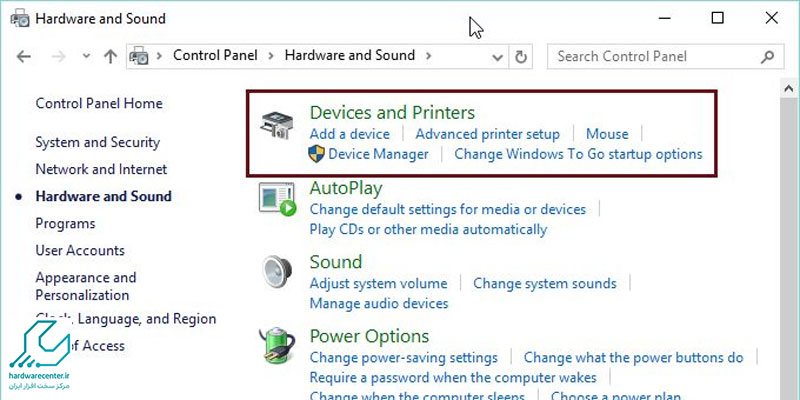Go up one level with up arrow
800x400 pixels.
(110, 56)
